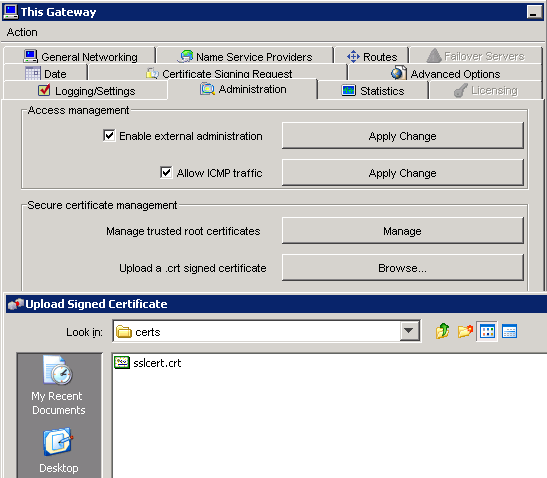This screenshot has width=547, height=478.
Task: Create a new folder via toolbar icon
Action: (465, 331)
